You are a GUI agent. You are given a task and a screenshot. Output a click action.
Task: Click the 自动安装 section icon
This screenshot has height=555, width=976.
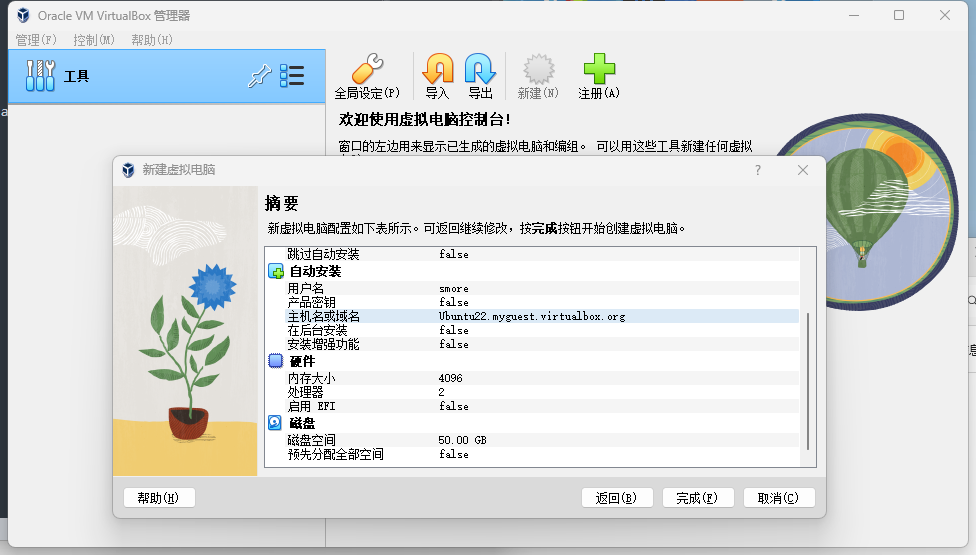coord(276,271)
